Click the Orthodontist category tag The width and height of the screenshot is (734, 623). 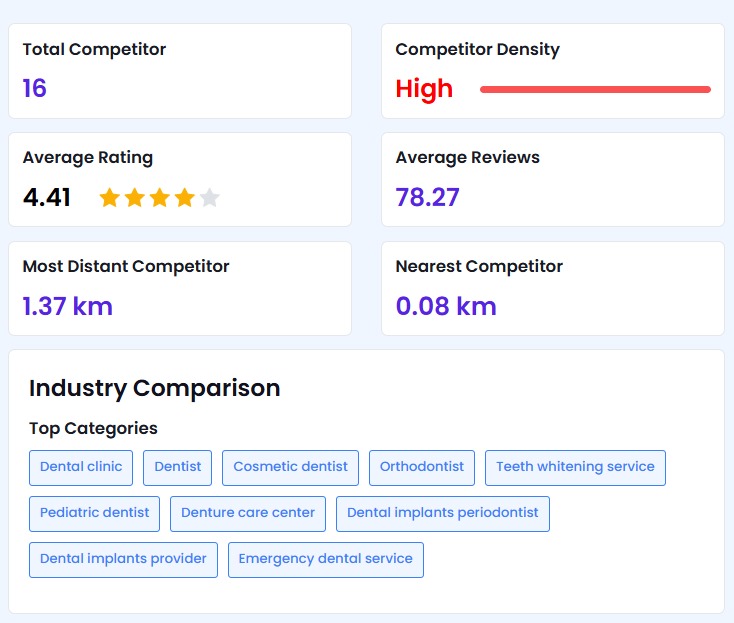[x=422, y=467]
